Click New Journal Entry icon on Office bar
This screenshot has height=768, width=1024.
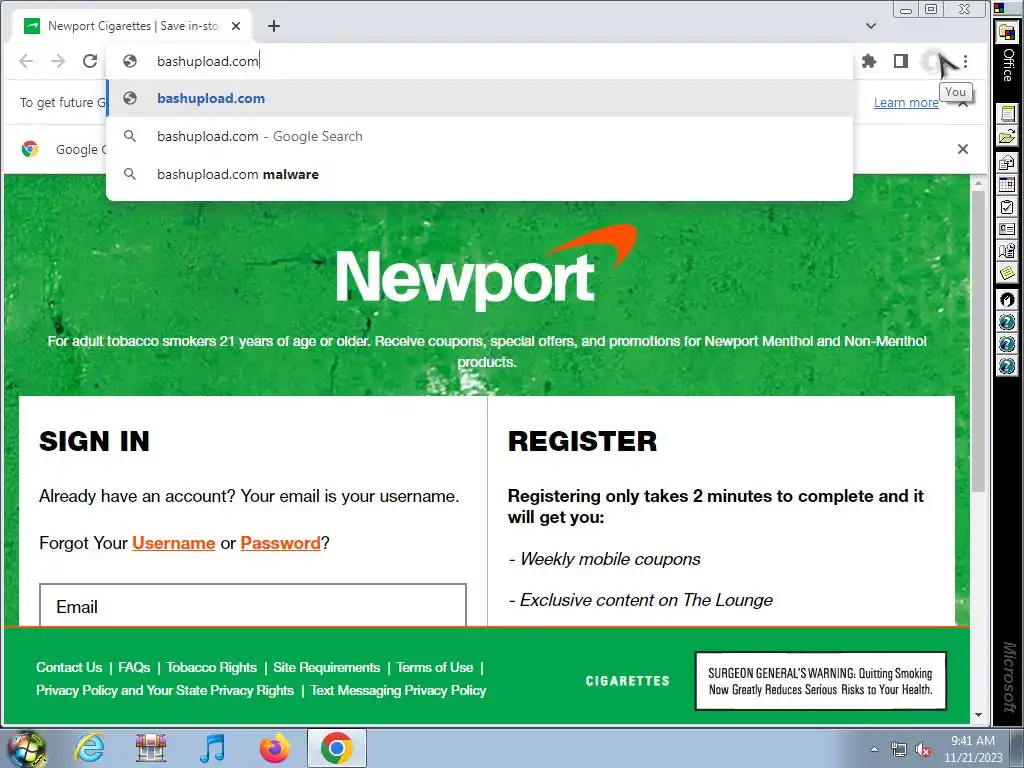click(x=1008, y=251)
